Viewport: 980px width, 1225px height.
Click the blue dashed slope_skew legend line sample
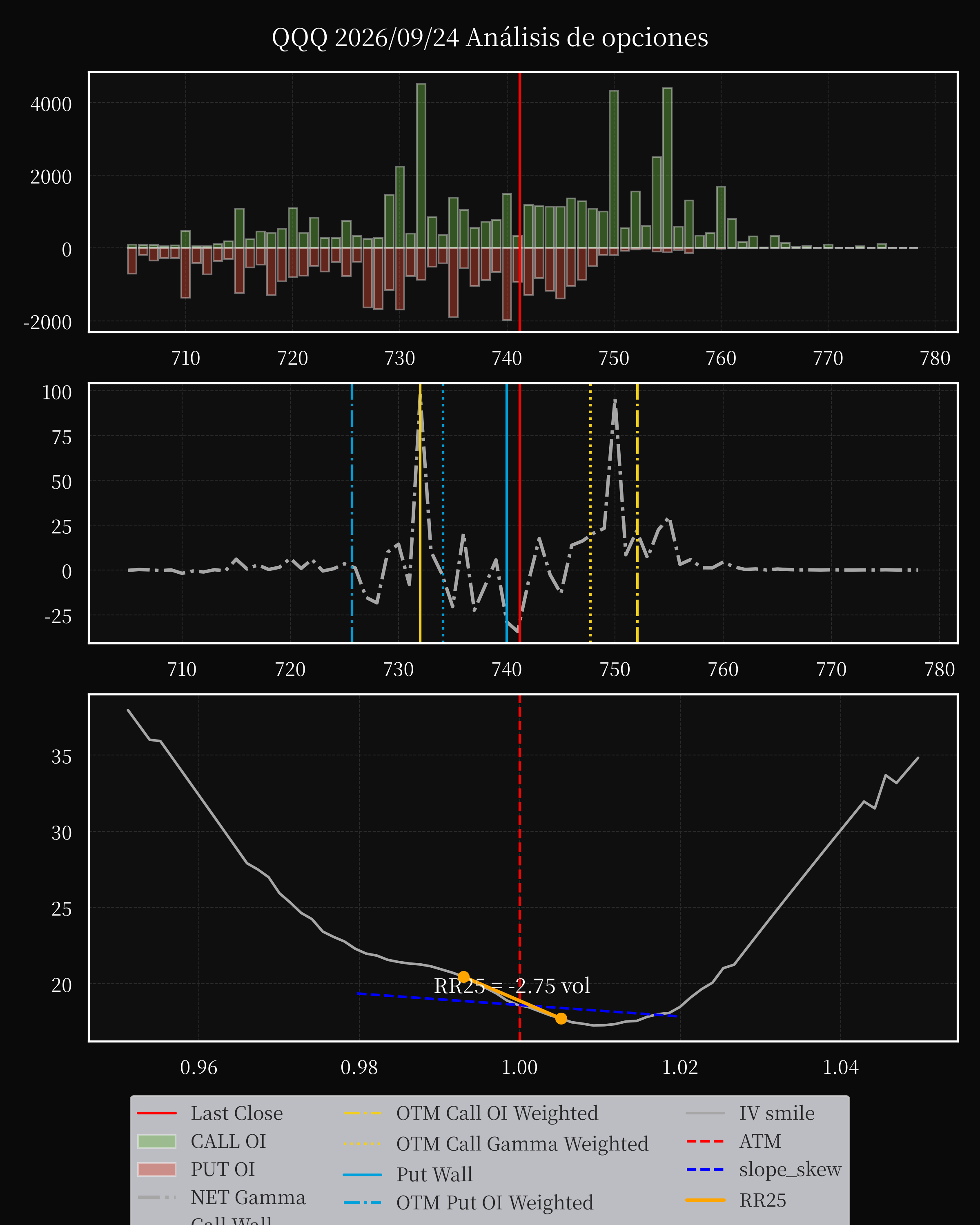pos(706,1169)
